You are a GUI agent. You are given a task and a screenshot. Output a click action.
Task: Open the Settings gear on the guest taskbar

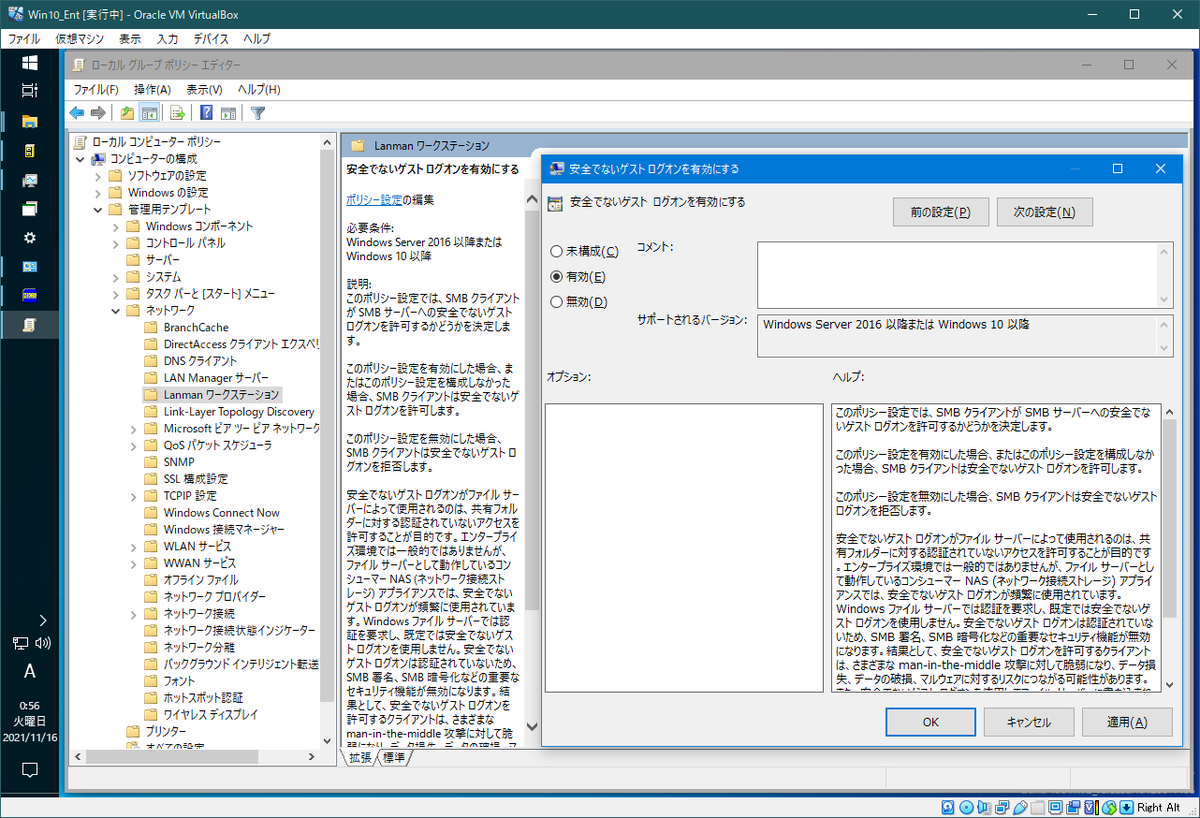30,238
